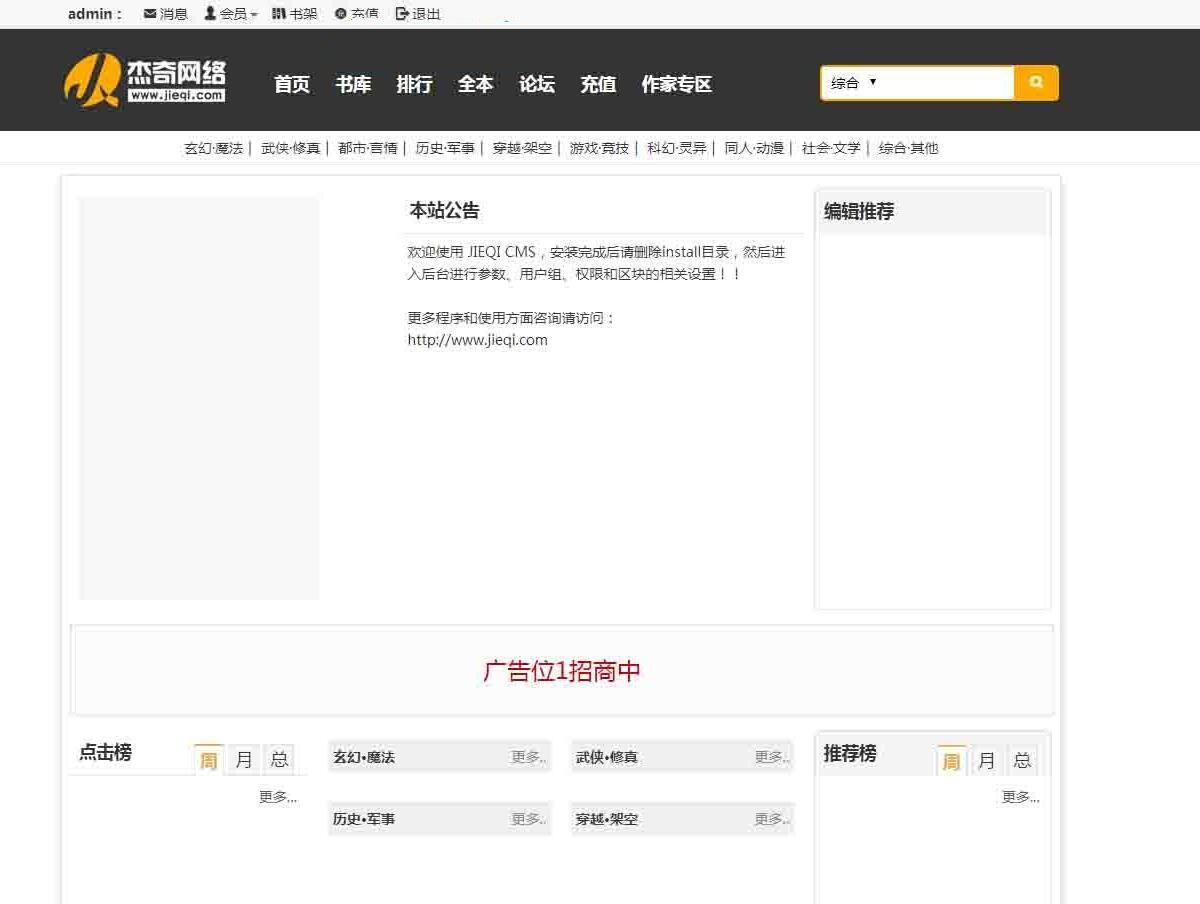The width and height of the screenshot is (1200, 904).
Task: Click 更多 next to 武侠•修真
Action: click(x=771, y=757)
